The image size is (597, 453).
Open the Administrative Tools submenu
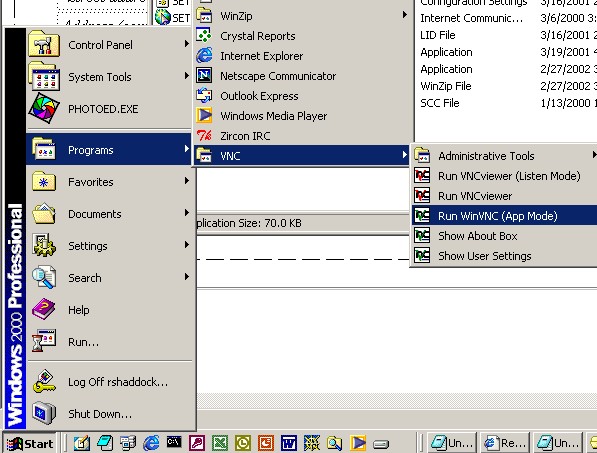pyautogui.click(x=504, y=156)
